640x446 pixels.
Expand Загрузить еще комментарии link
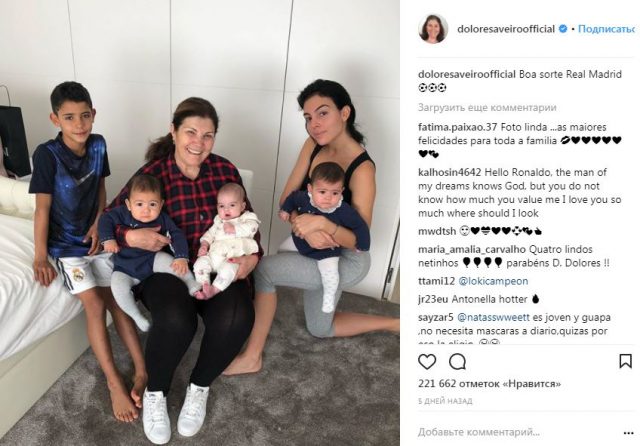click(487, 108)
